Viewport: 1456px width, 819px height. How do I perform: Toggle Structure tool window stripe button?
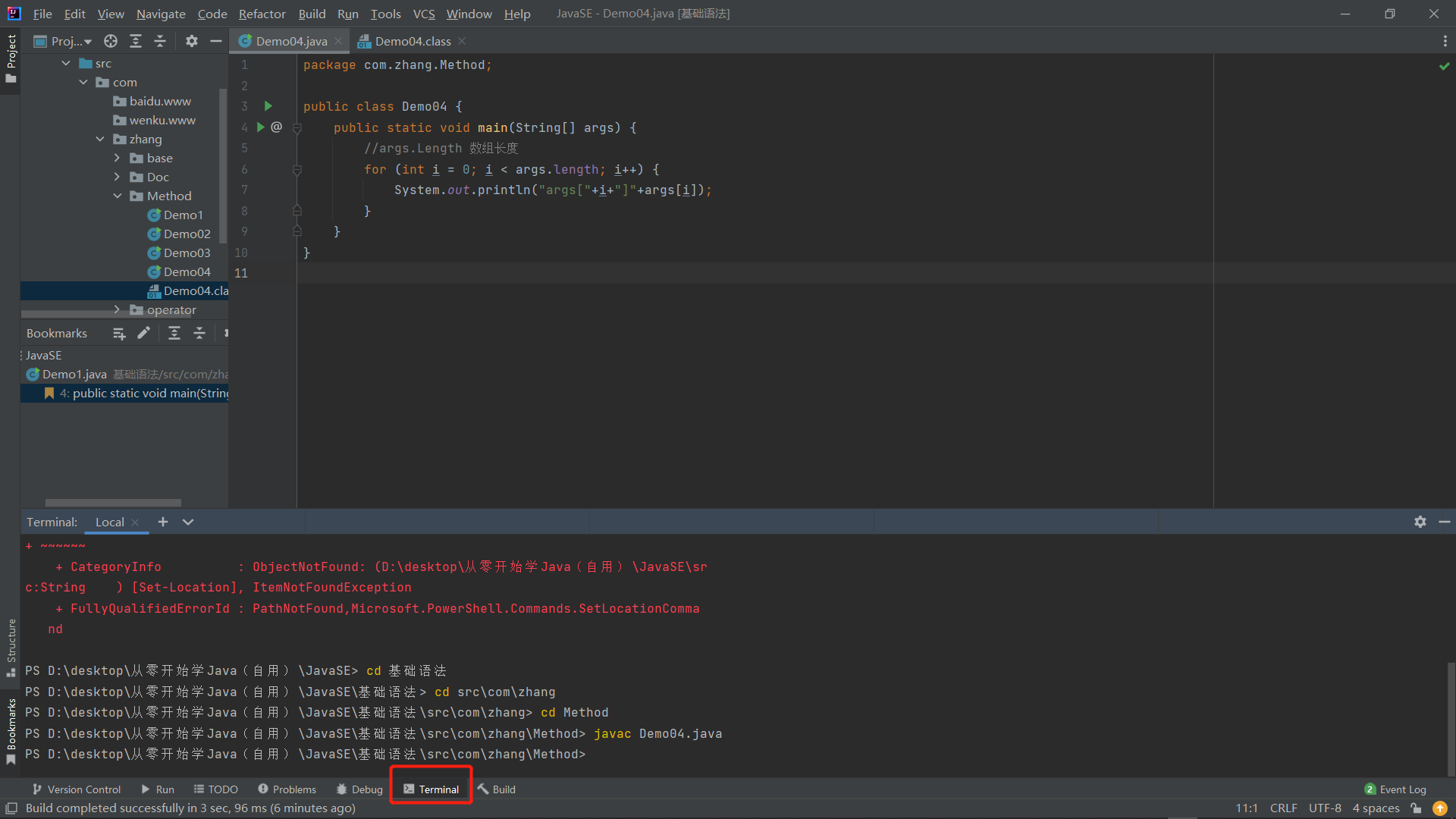tap(11, 647)
